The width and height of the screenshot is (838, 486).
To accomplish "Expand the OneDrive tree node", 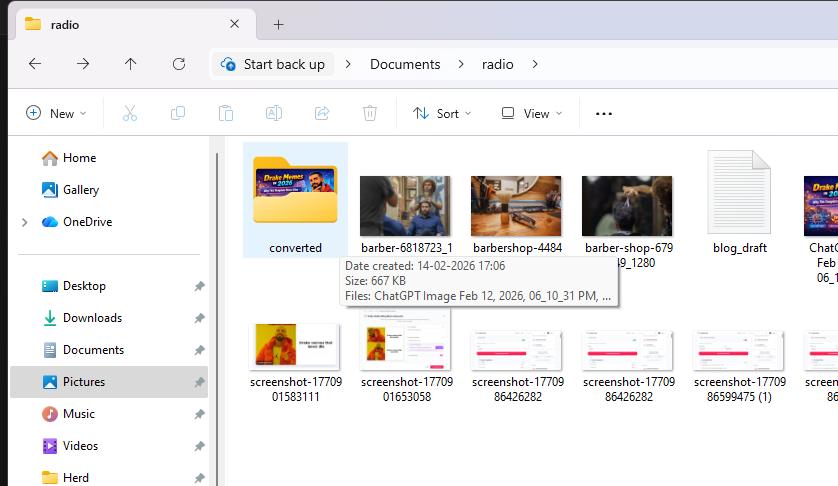I will (25, 222).
